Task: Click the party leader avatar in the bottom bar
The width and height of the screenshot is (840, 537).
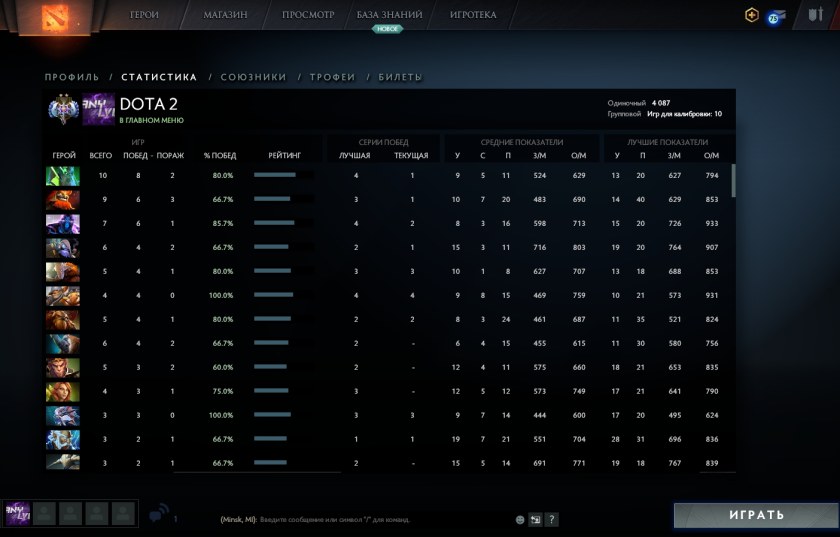Action: coord(18,513)
